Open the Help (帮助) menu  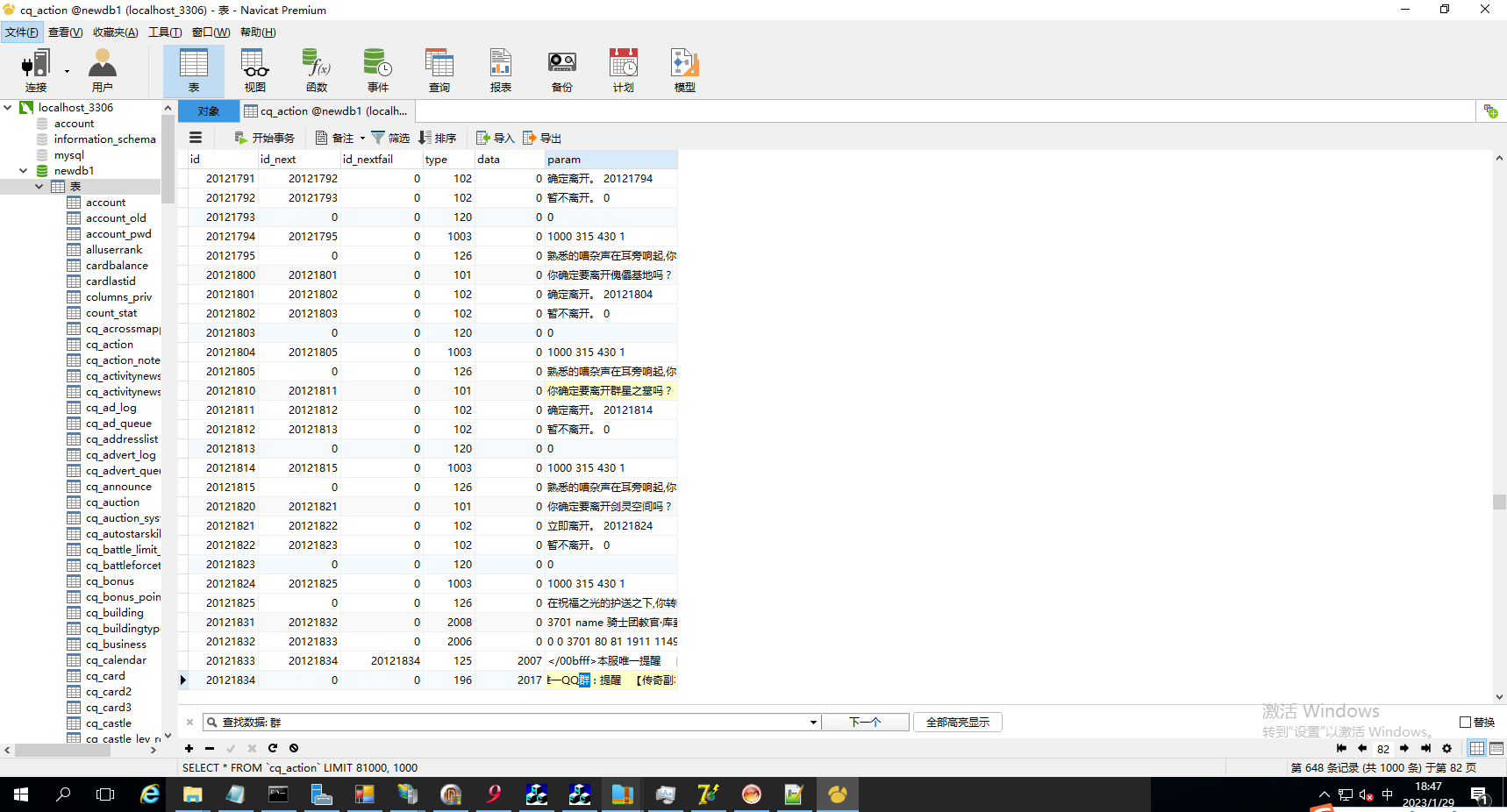(x=258, y=32)
